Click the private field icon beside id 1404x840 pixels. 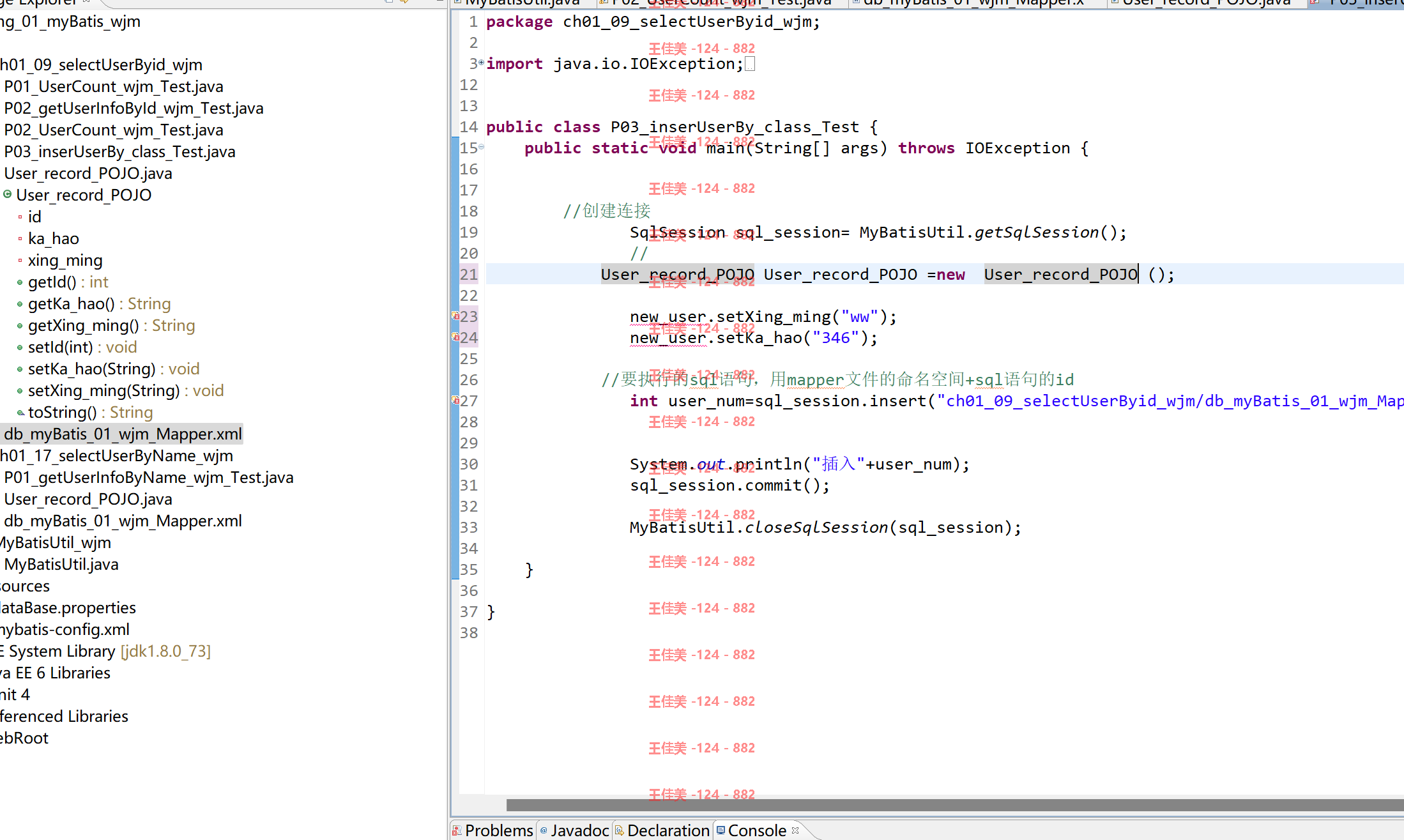pos(20,217)
